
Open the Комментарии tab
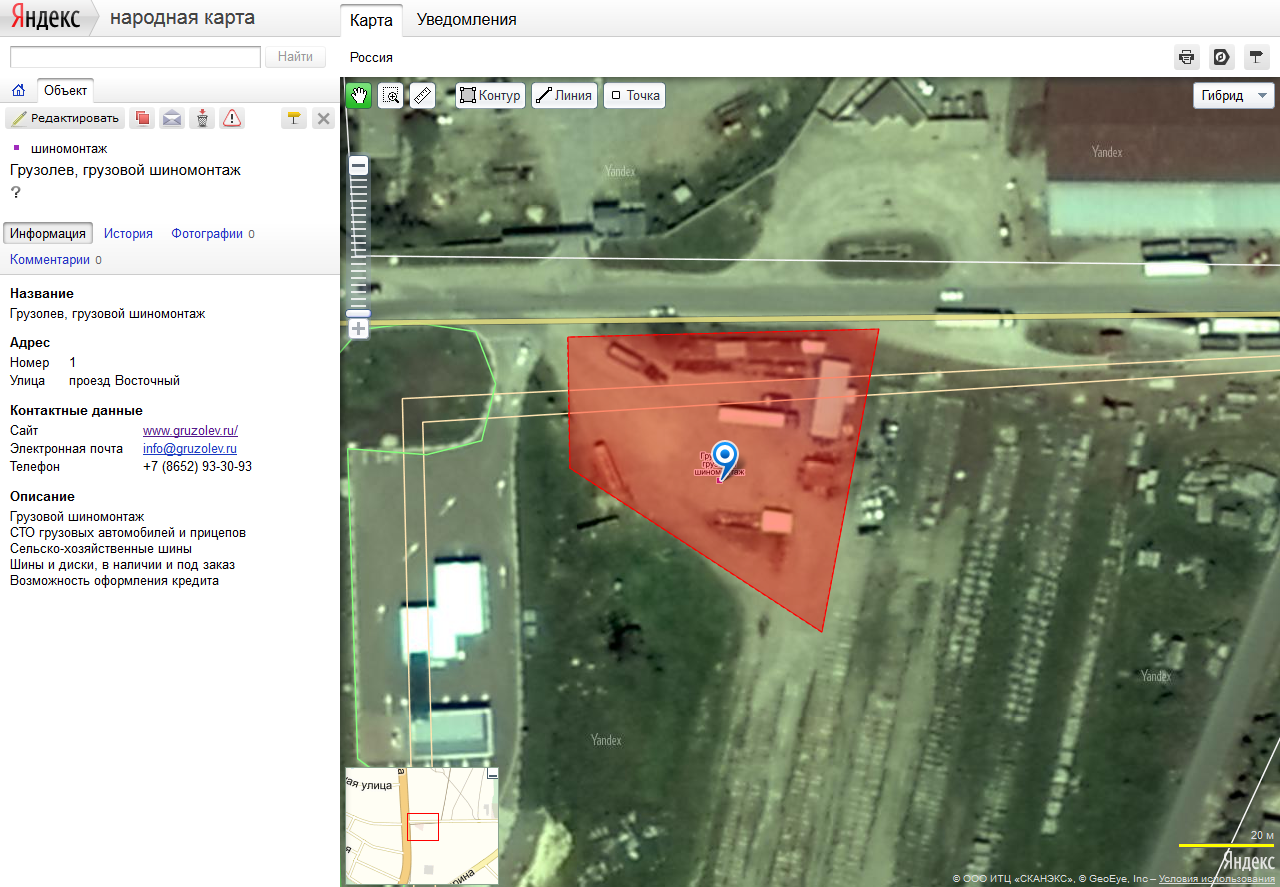pyautogui.click(x=50, y=259)
